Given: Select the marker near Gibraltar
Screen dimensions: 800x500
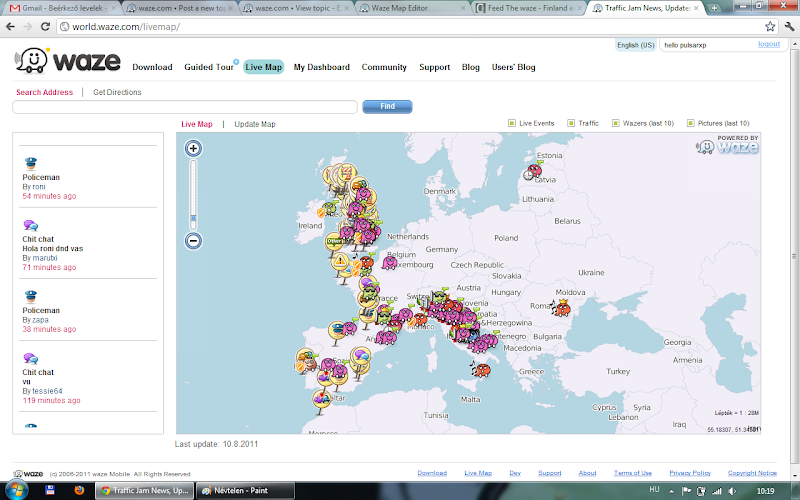Looking at the screenshot, I should point(322,398).
